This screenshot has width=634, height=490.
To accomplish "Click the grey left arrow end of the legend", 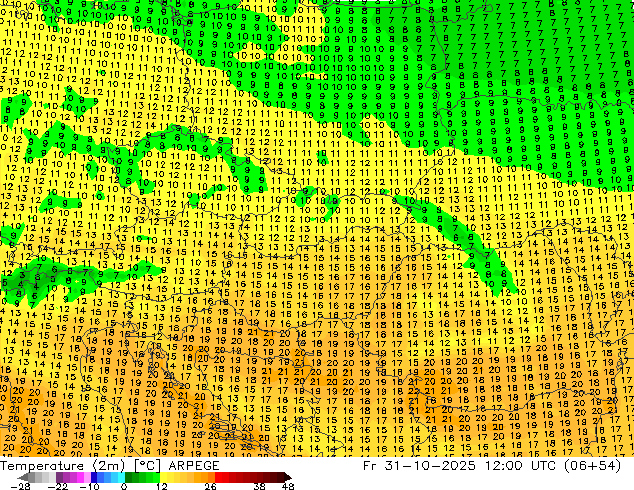I will 23,477.
